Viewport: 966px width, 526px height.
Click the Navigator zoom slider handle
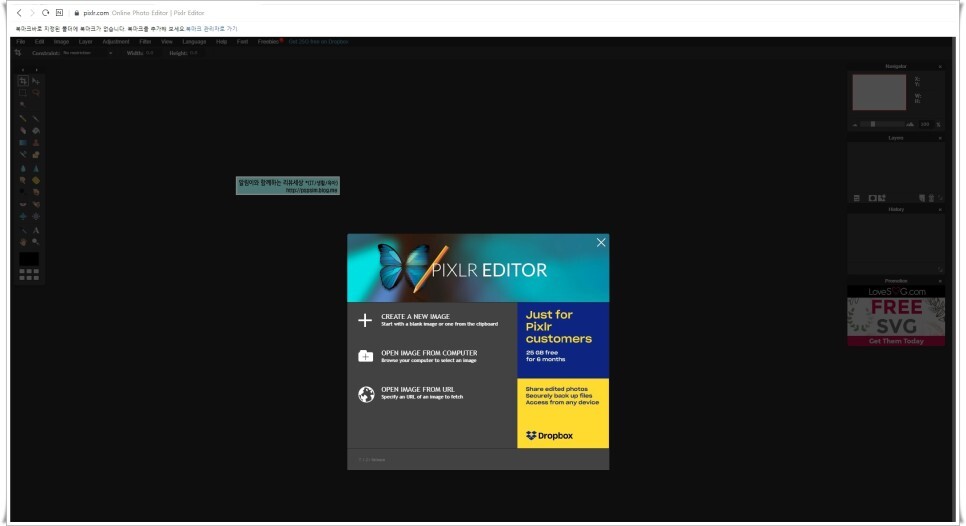point(872,124)
